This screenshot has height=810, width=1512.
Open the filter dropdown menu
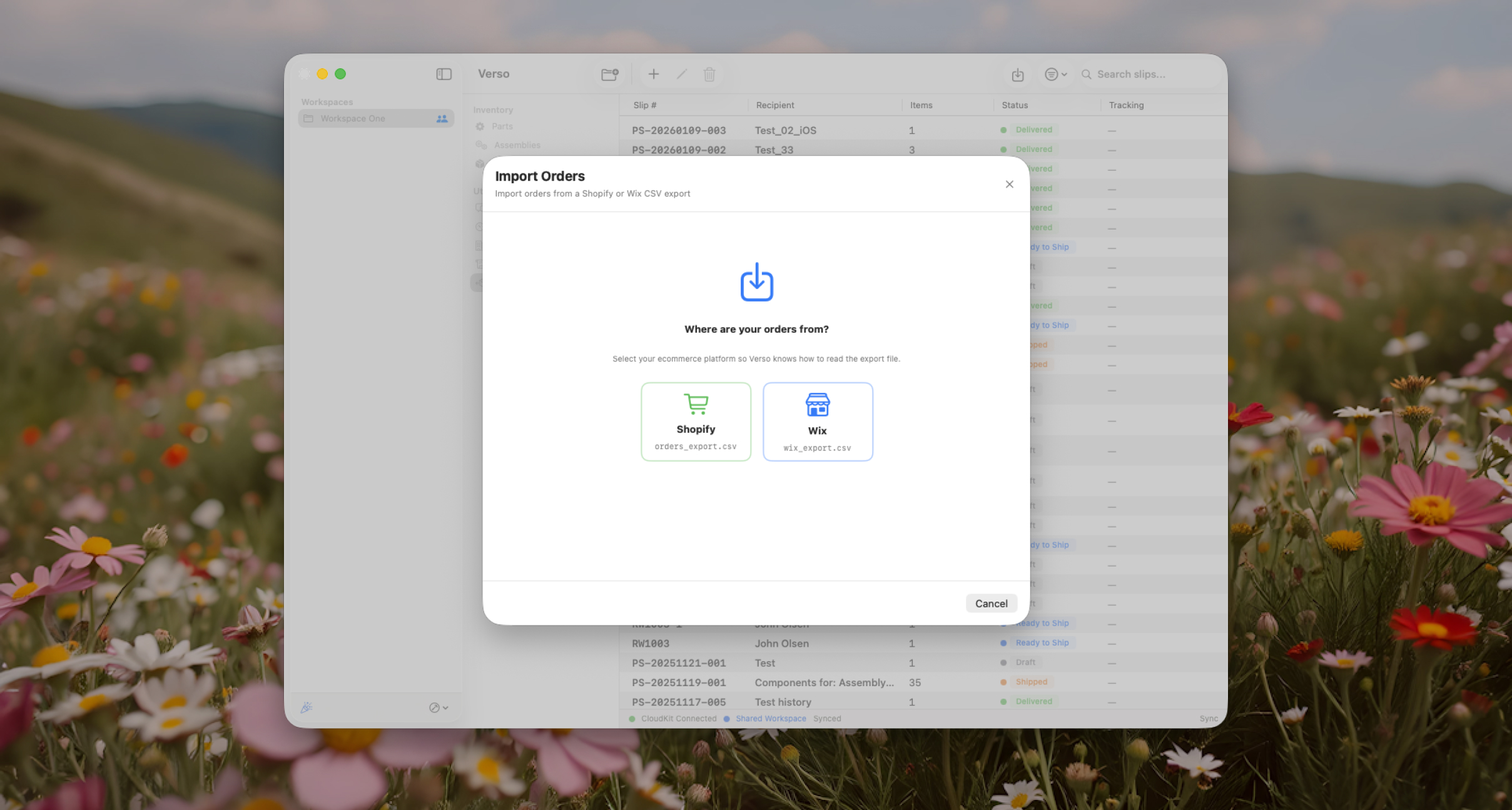click(1055, 74)
